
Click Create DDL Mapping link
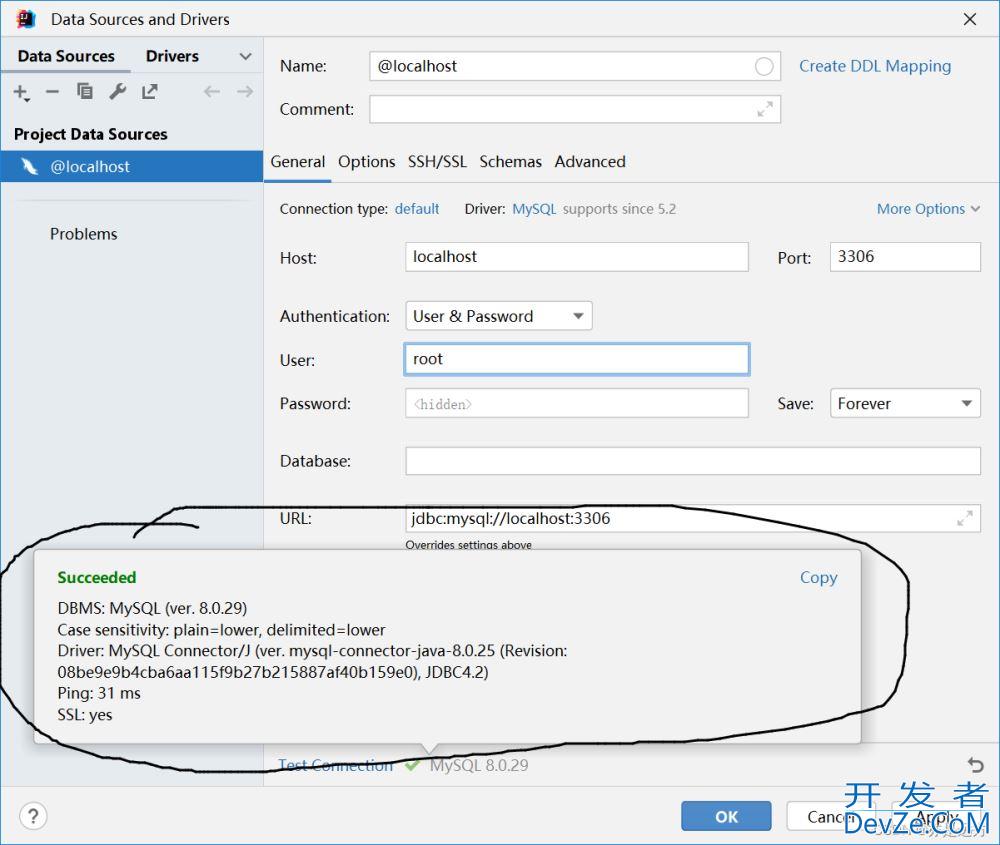[x=875, y=66]
